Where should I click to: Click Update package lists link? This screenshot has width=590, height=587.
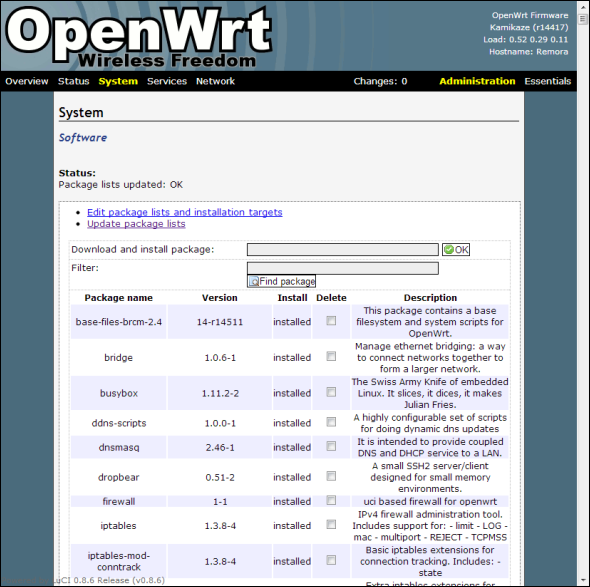tap(136, 224)
